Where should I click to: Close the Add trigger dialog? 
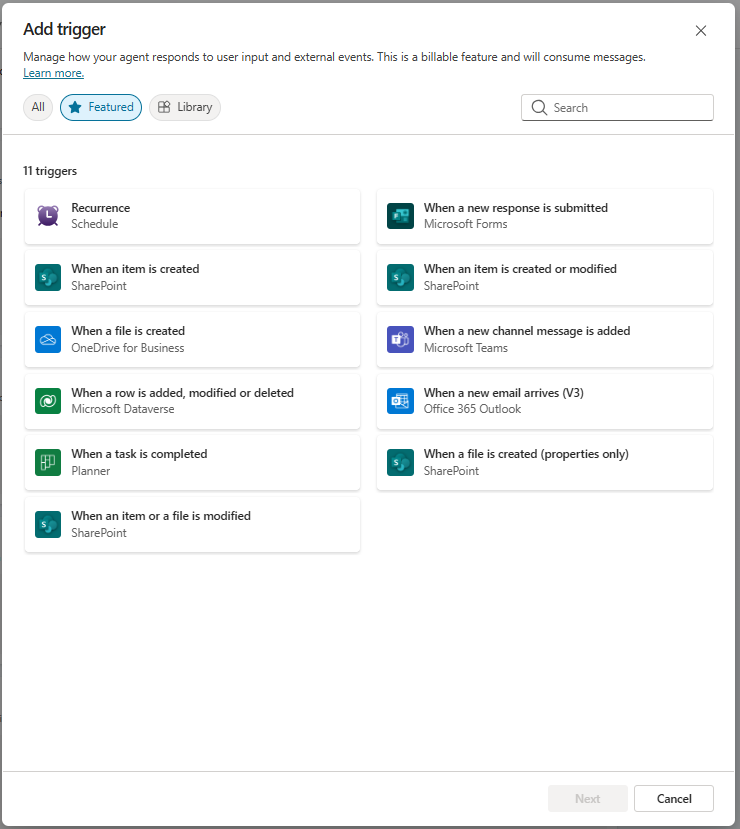pos(701,31)
